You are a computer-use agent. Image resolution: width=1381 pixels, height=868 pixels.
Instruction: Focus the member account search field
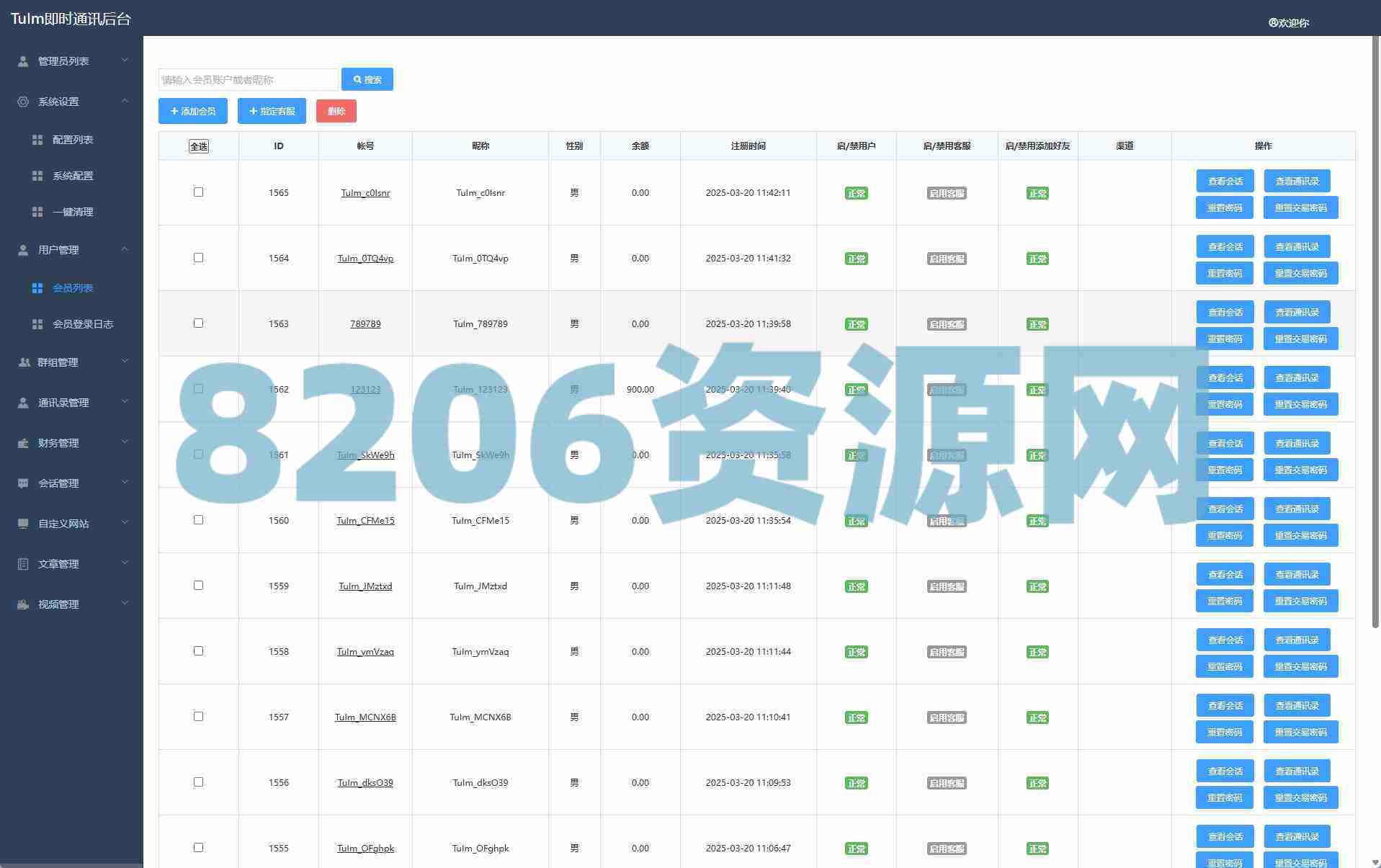point(249,79)
